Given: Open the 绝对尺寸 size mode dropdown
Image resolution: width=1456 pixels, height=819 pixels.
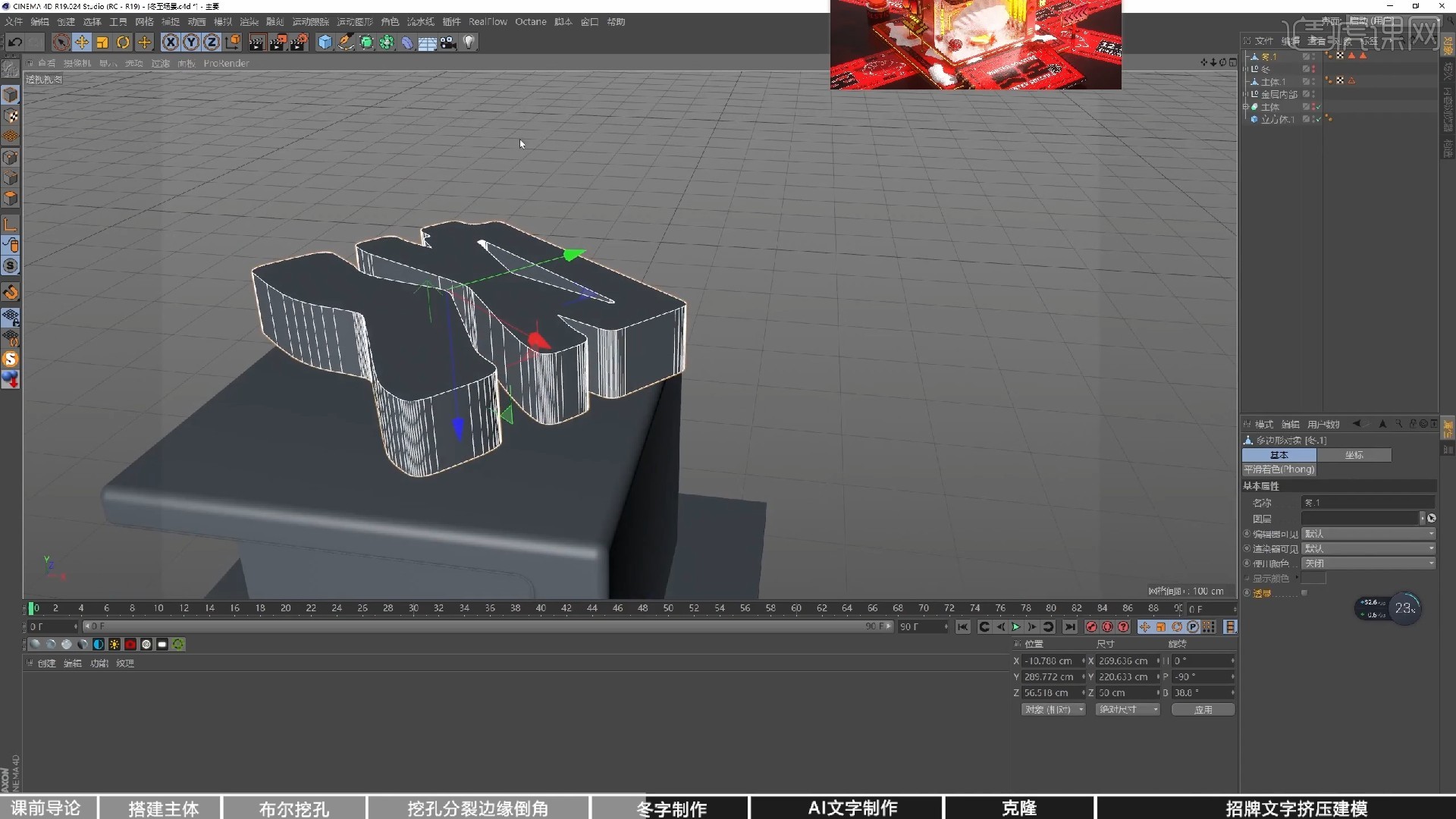Looking at the screenshot, I should pos(1128,710).
